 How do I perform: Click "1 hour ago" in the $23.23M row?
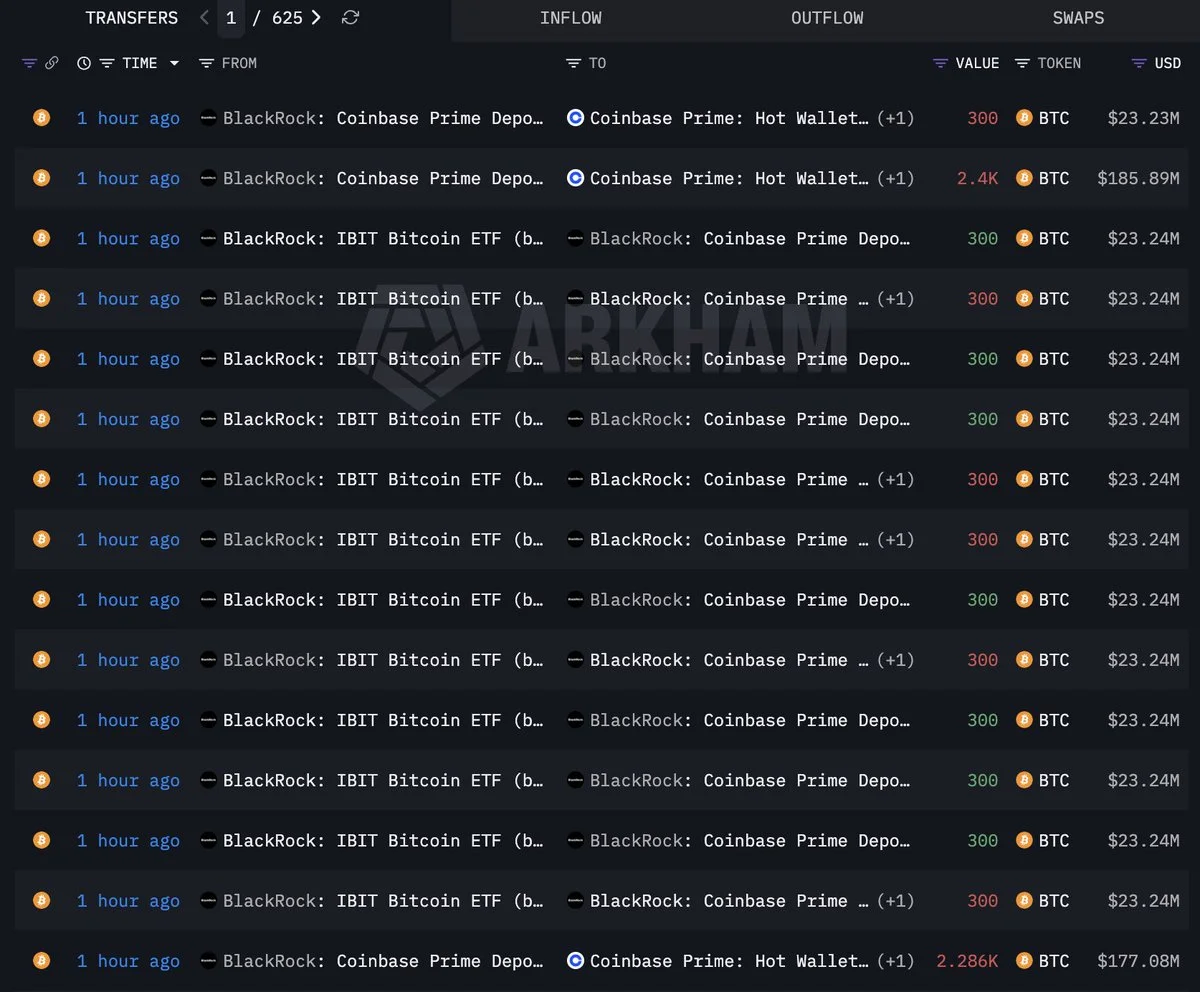pyautogui.click(x=128, y=118)
